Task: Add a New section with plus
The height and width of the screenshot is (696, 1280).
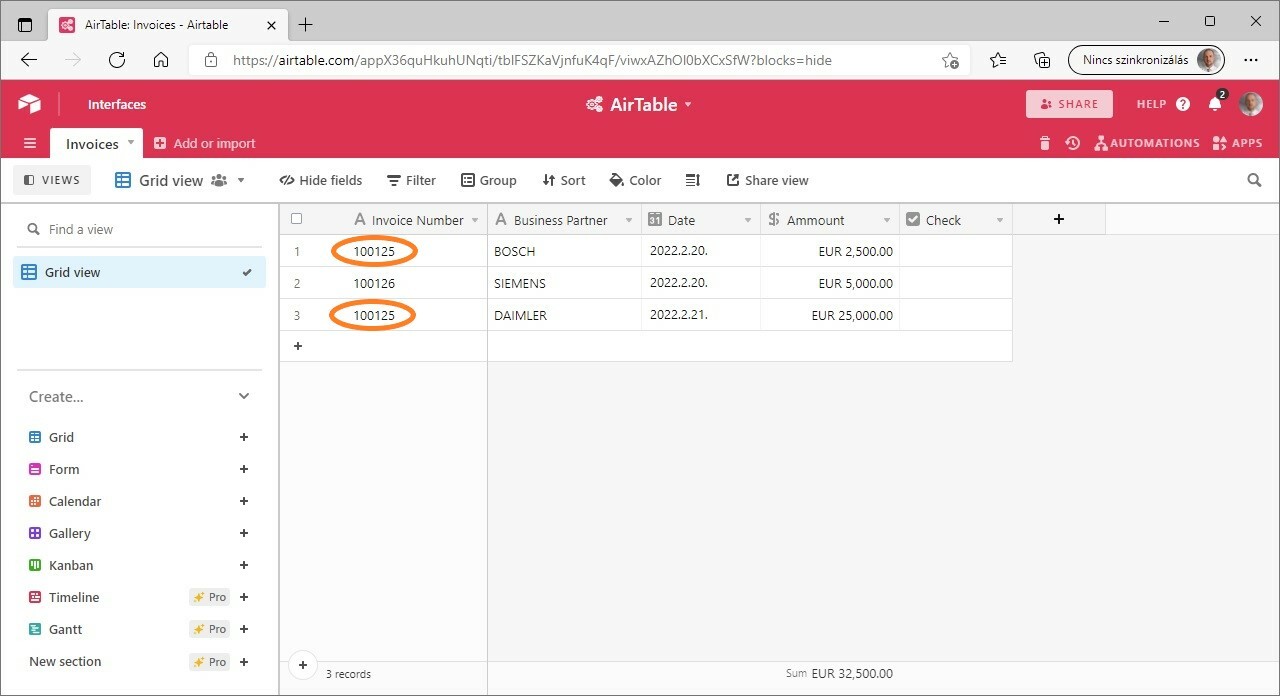Action: coord(244,661)
